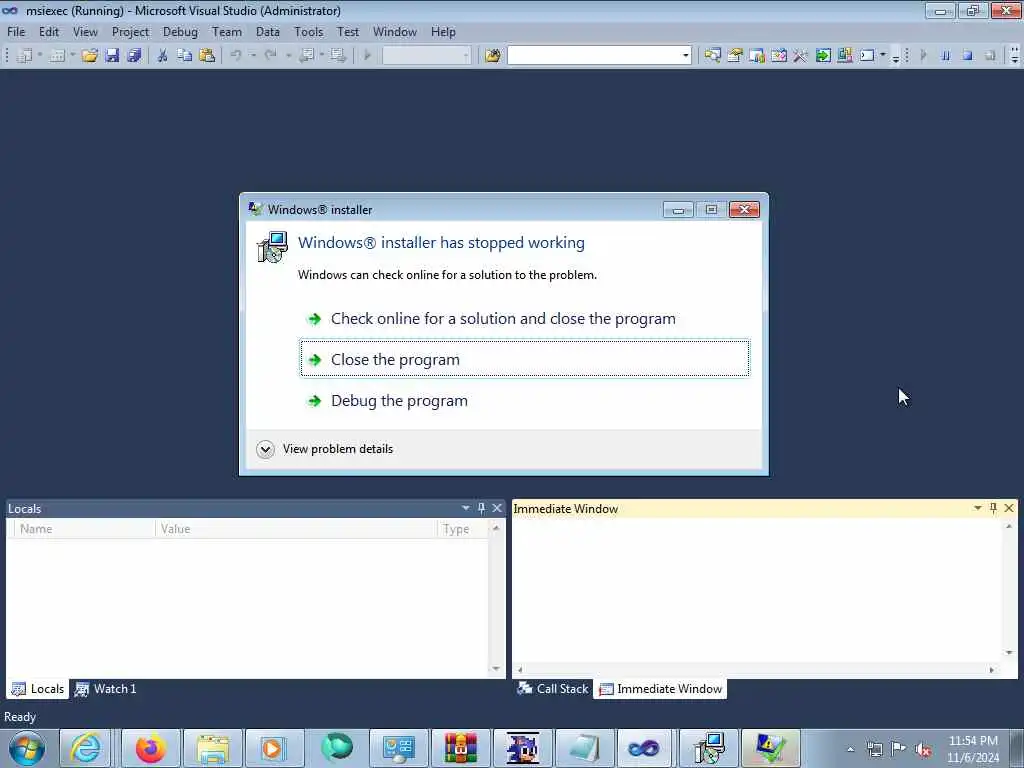Viewport: 1024px width, 768px height.
Task: Switch to the Watch 1 tab
Action: coord(106,689)
